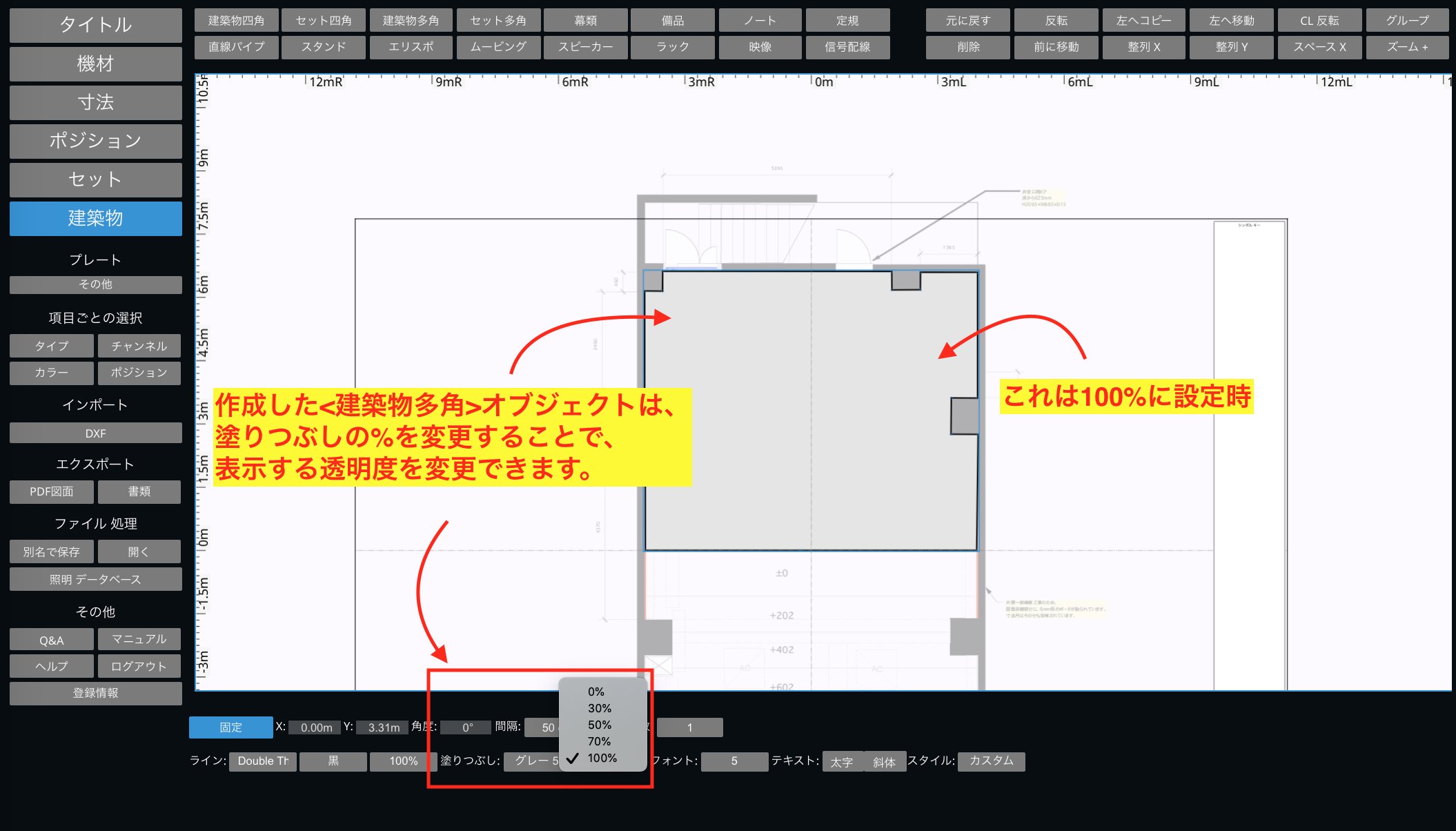Open the マニュアル link
This screenshot has width=1456, height=831.
139,639
